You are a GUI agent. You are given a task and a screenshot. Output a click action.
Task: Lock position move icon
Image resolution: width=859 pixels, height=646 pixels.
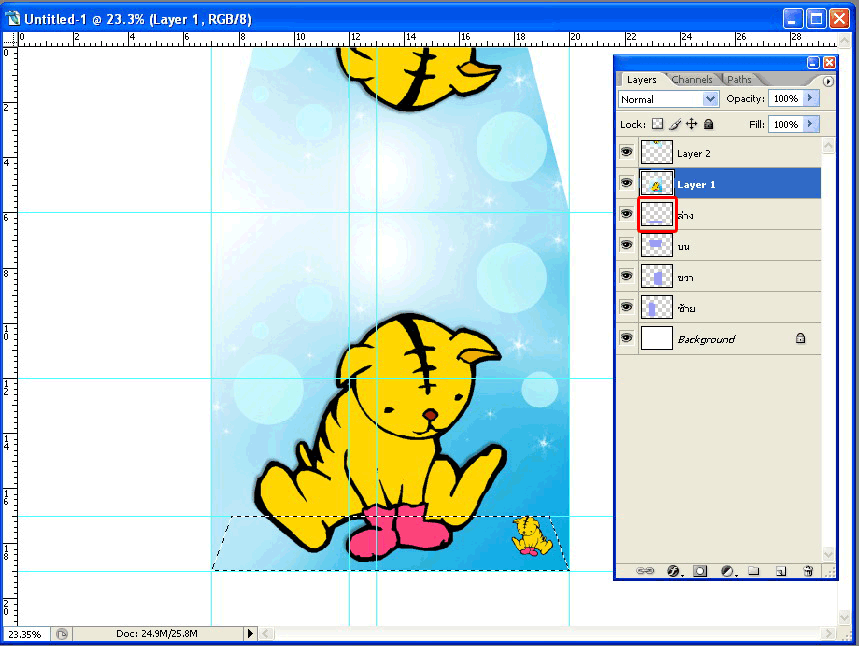[x=692, y=124]
